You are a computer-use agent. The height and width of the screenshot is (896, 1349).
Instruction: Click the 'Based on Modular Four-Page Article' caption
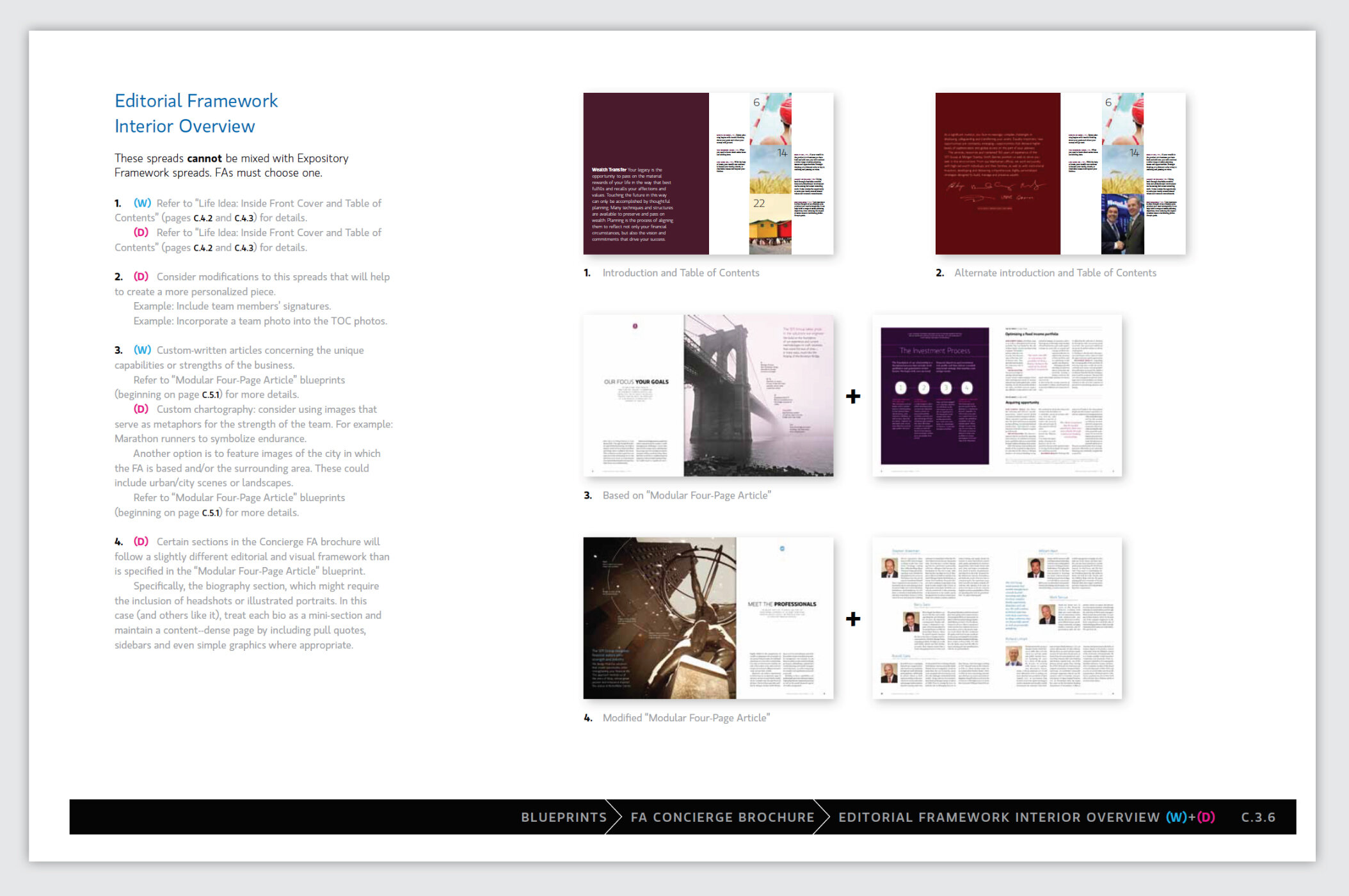pyautogui.click(x=686, y=495)
